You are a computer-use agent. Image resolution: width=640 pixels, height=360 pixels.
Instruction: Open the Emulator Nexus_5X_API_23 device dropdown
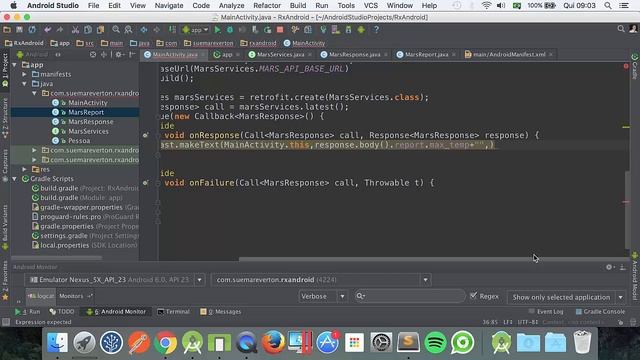pyautogui.click(x=200, y=280)
